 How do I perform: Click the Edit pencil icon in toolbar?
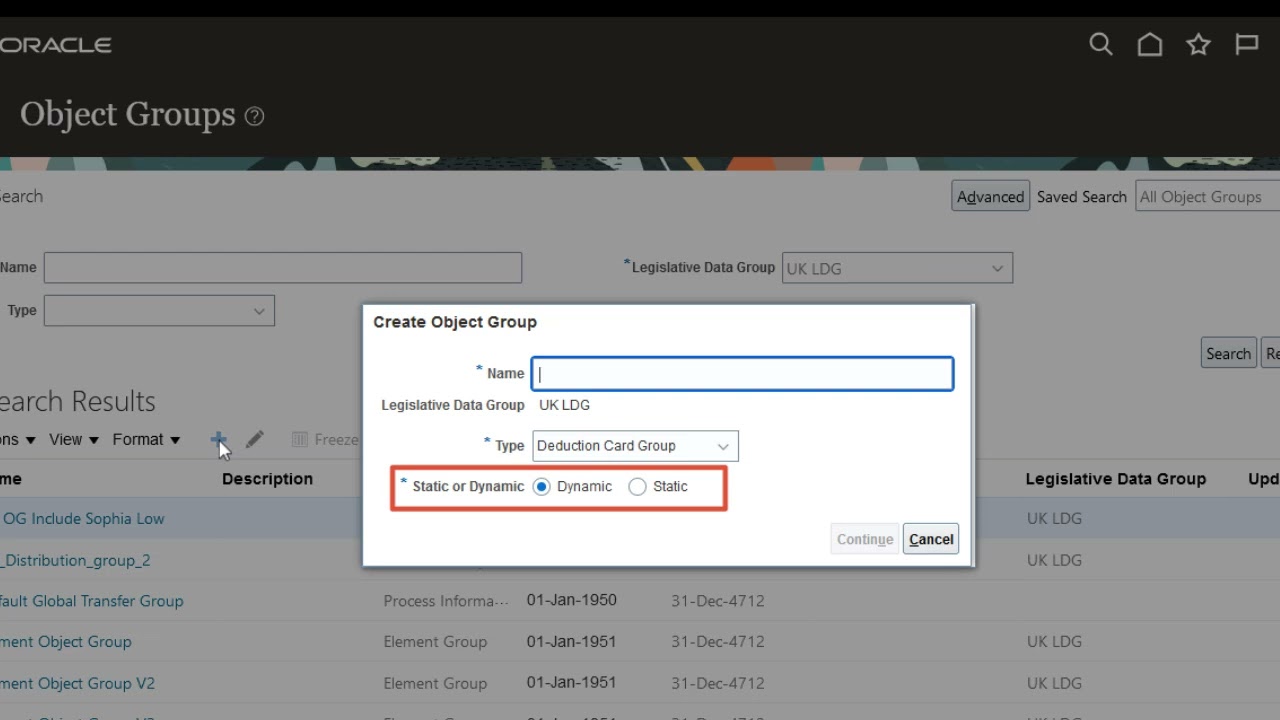coord(255,439)
